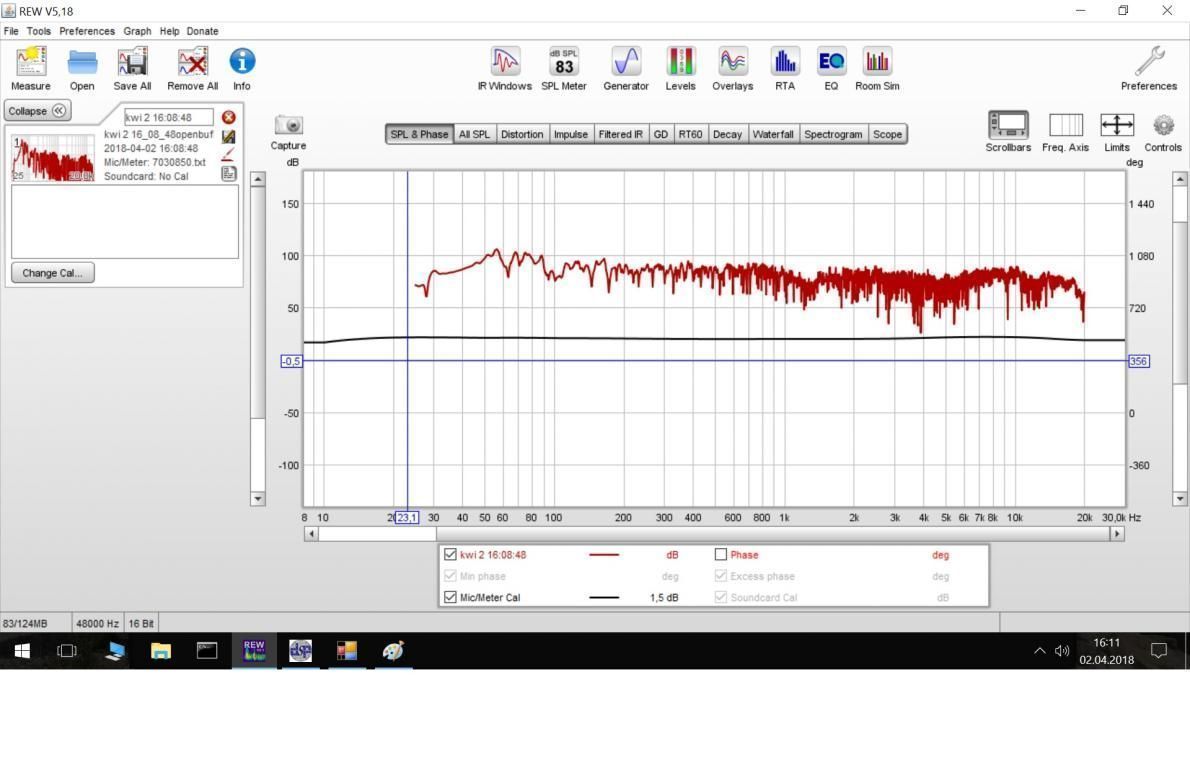The height and width of the screenshot is (768, 1190).
Task: Open the EQ window
Action: [831, 68]
